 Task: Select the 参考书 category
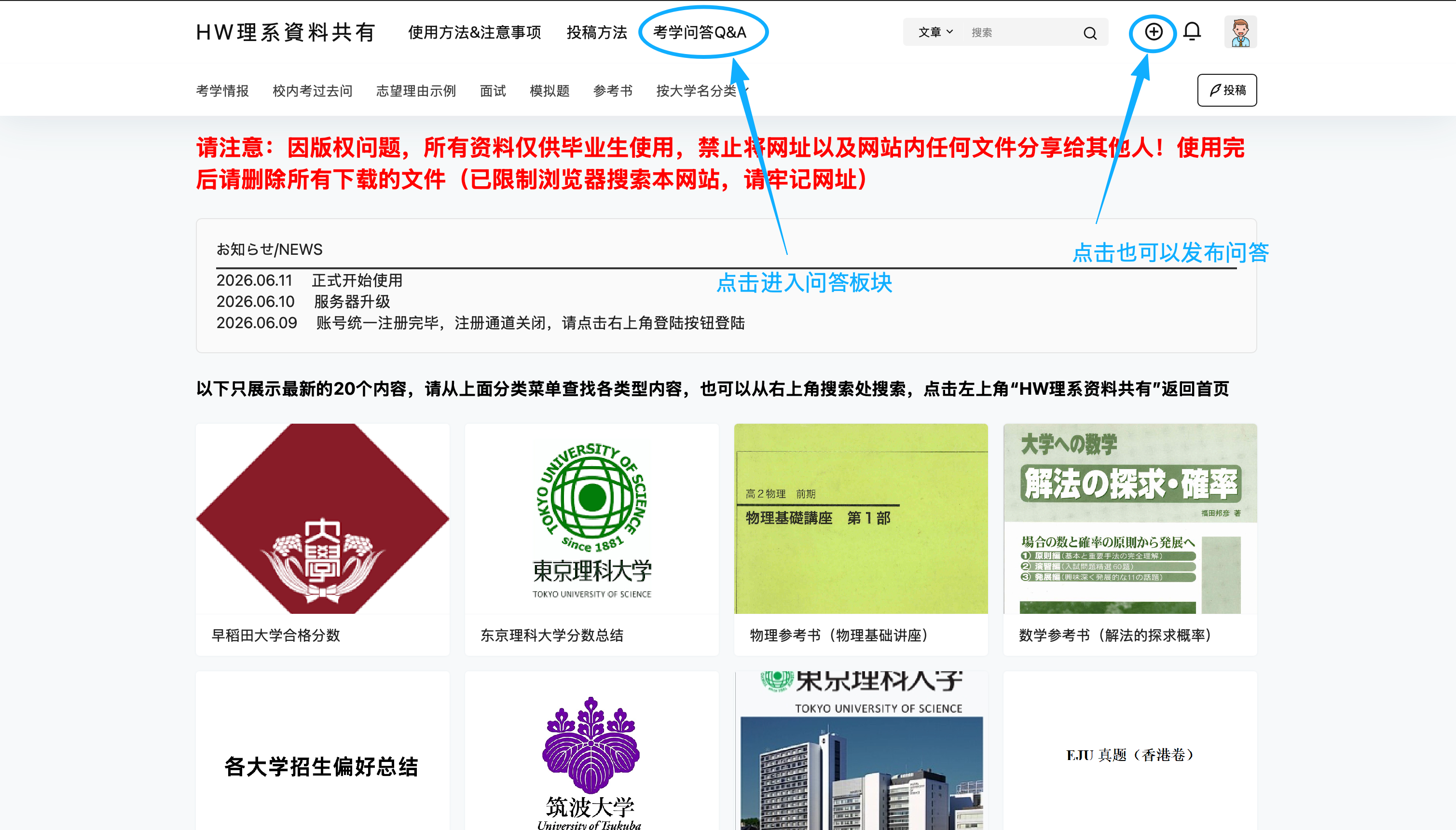613,91
